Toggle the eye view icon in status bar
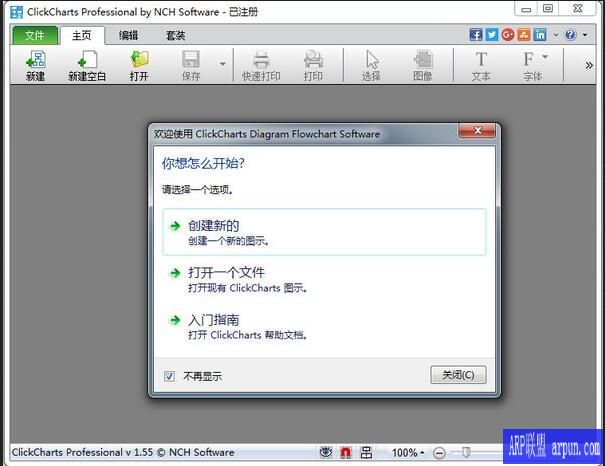605x466 pixels. coord(326,452)
